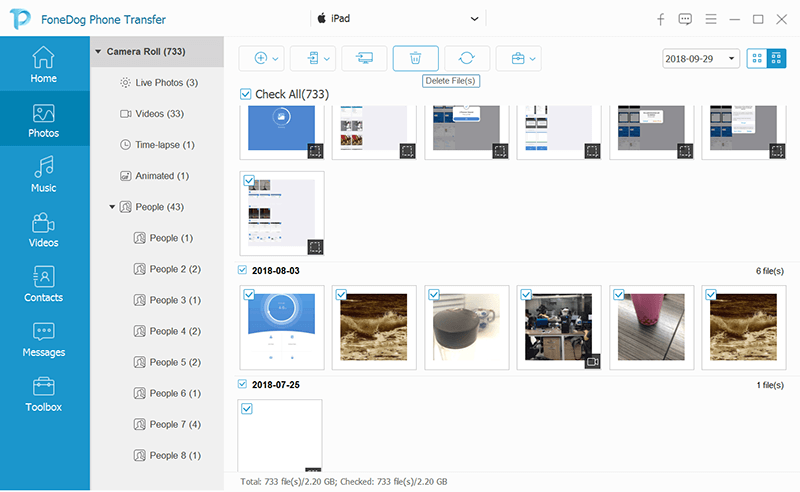
Task: Click the Delete File(s) trash icon
Action: click(415, 58)
